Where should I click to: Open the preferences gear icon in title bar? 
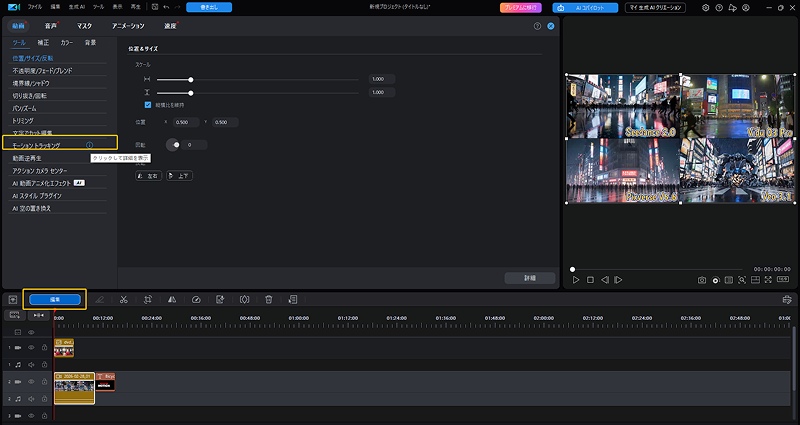click(x=706, y=8)
